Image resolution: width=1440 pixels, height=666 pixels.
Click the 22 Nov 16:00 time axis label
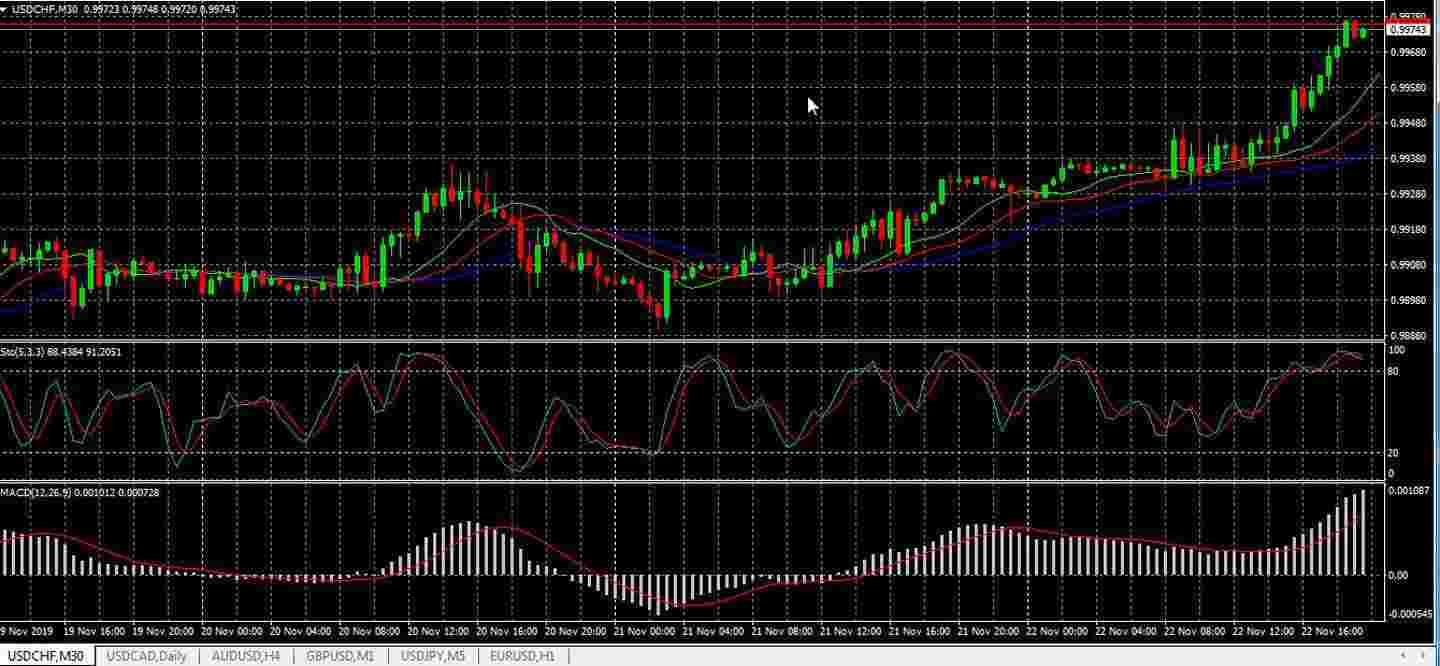click(x=1333, y=632)
